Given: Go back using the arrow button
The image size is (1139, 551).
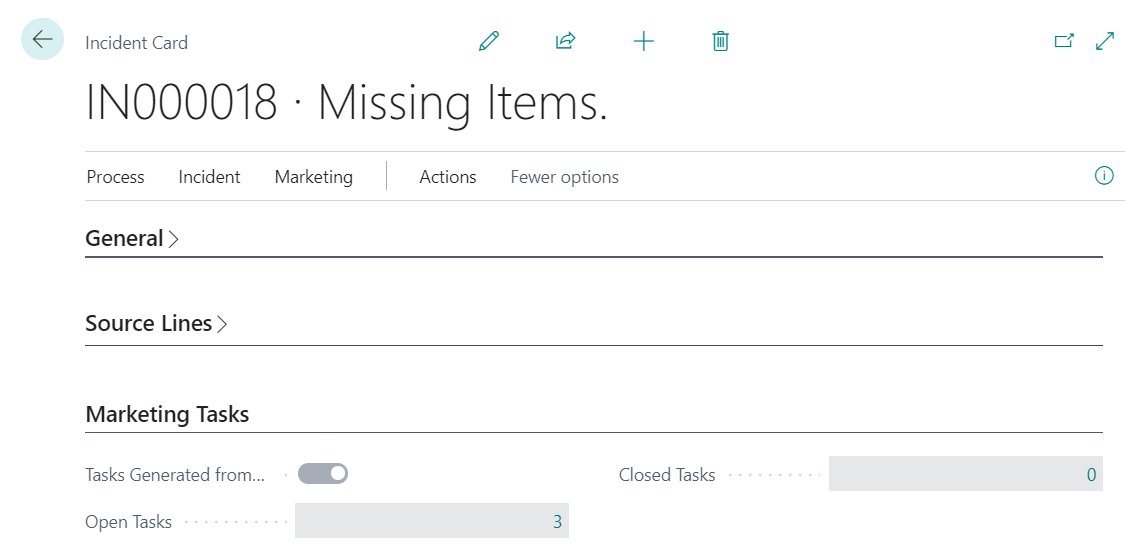Looking at the screenshot, I should click(x=42, y=40).
